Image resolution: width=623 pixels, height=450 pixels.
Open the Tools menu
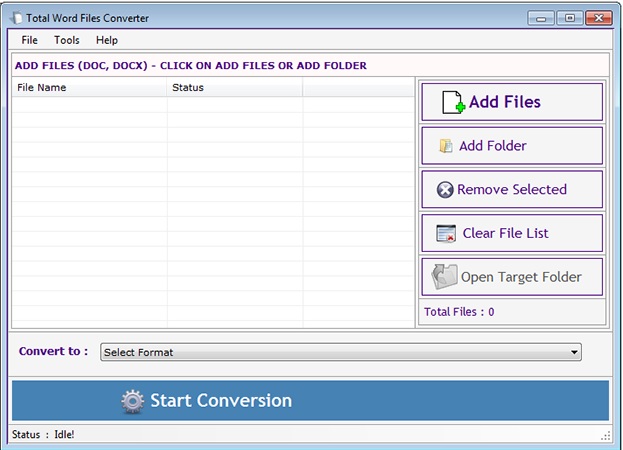coord(67,40)
